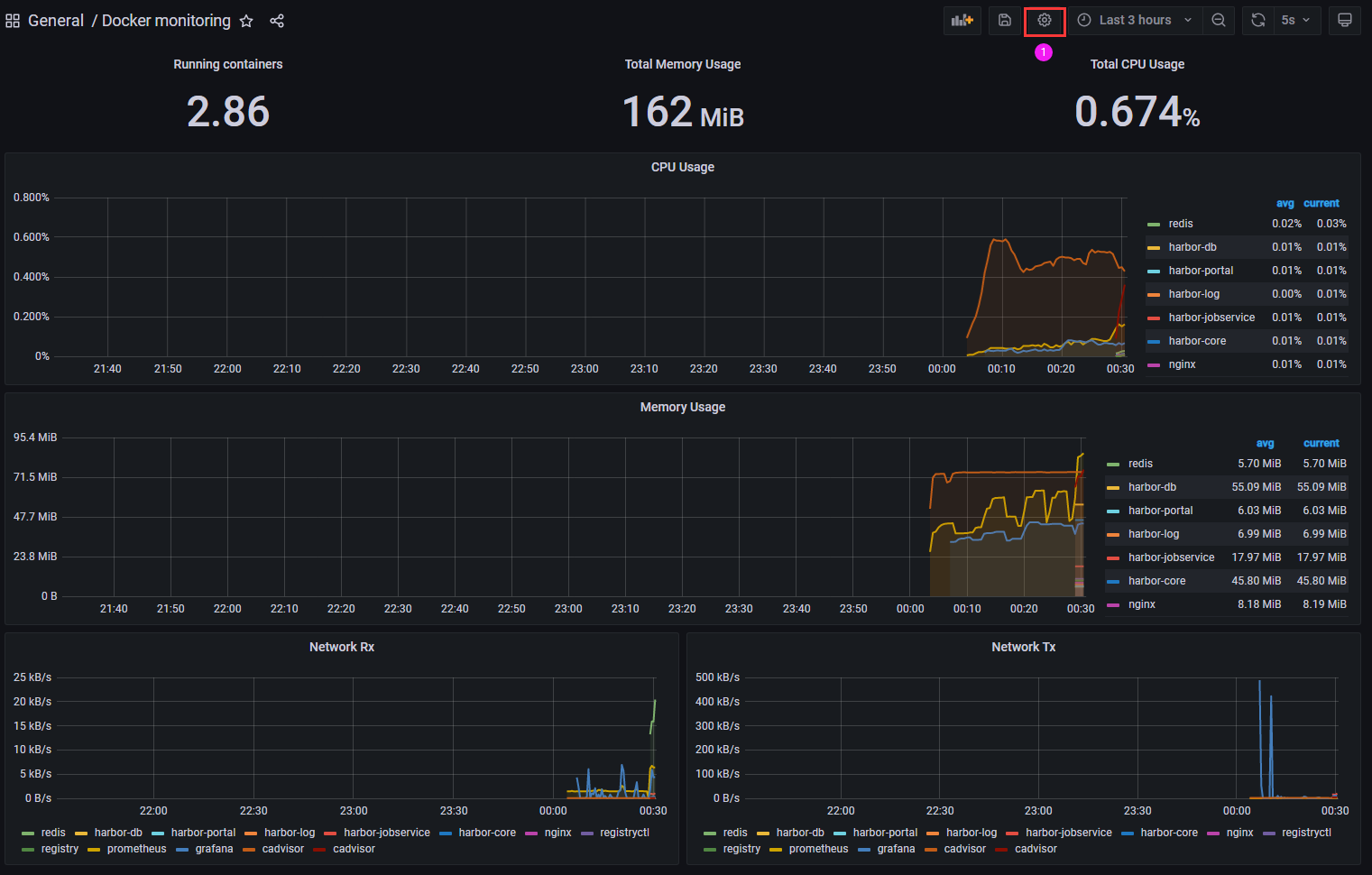1372x875 pixels.
Task: Toggle the registryctl series in the Network Tx legend
Action: coord(1306,833)
